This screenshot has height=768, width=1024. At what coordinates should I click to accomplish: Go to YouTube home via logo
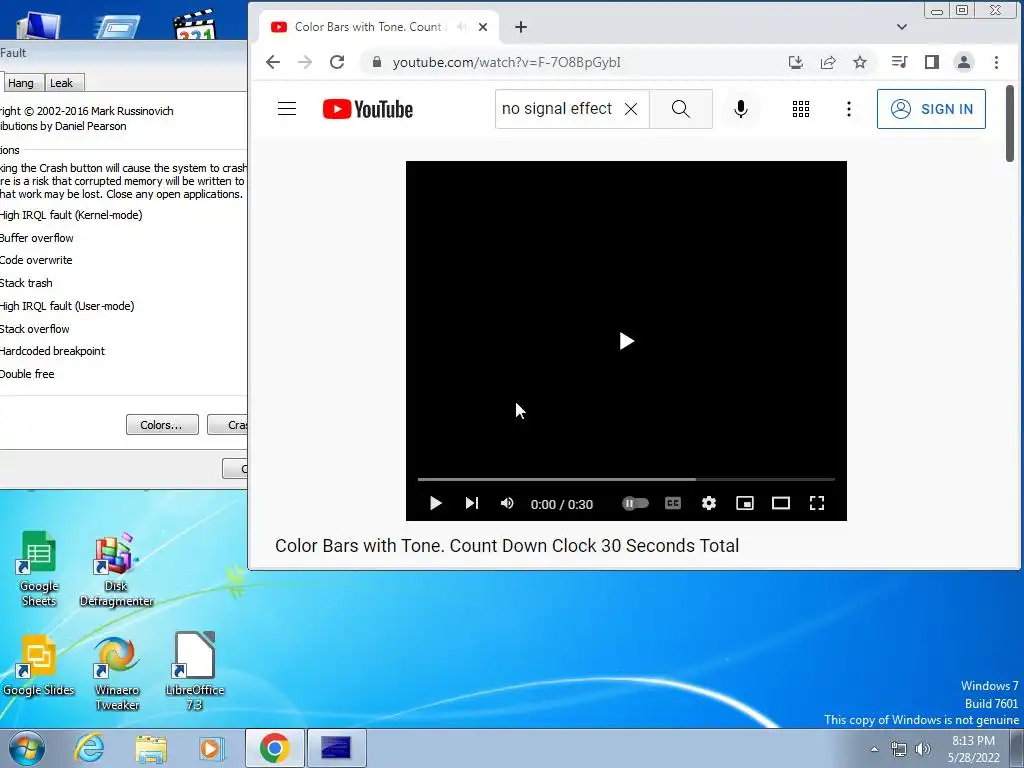(x=368, y=109)
